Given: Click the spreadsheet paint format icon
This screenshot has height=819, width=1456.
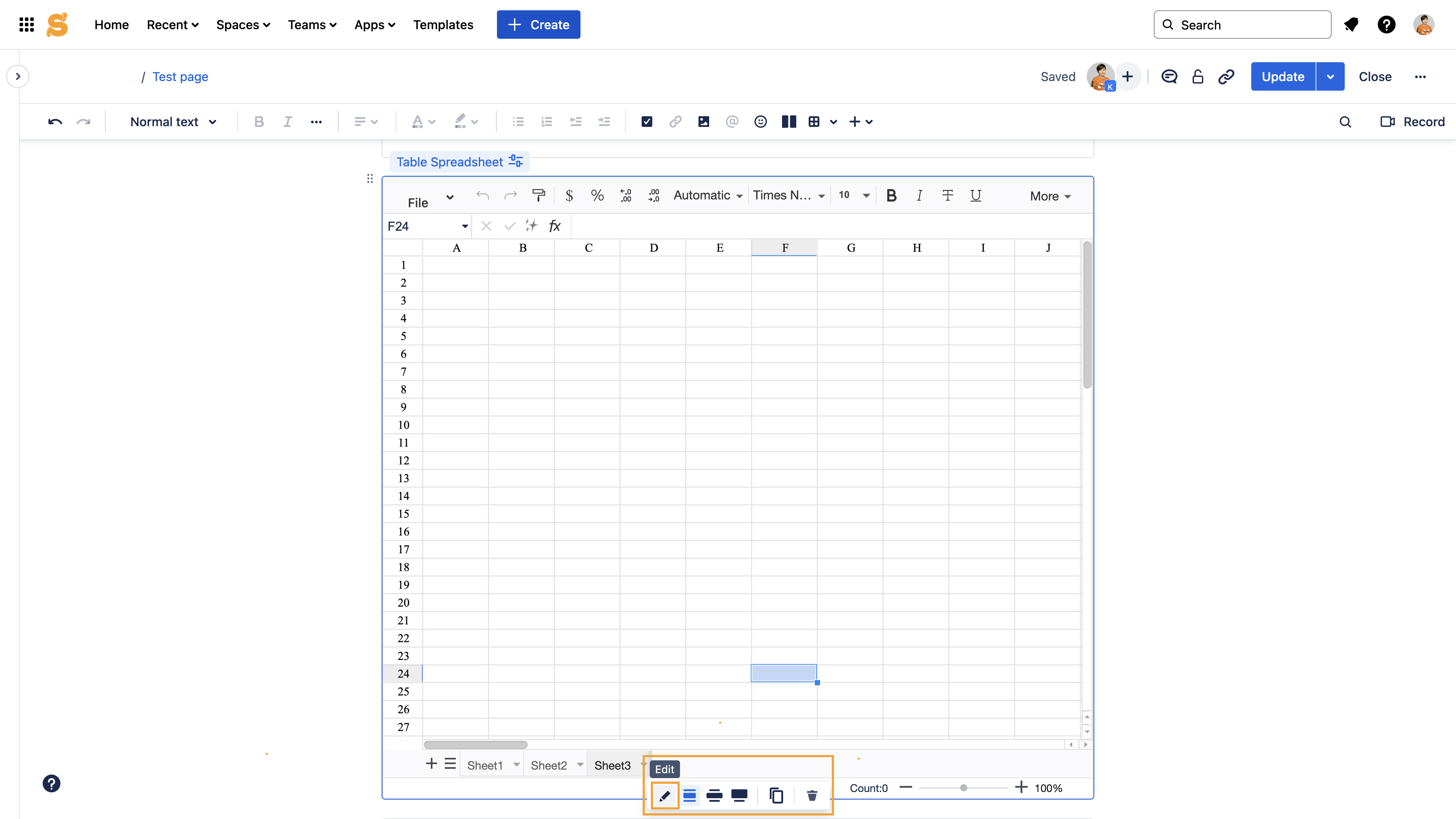Looking at the screenshot, I should (538, 196).
